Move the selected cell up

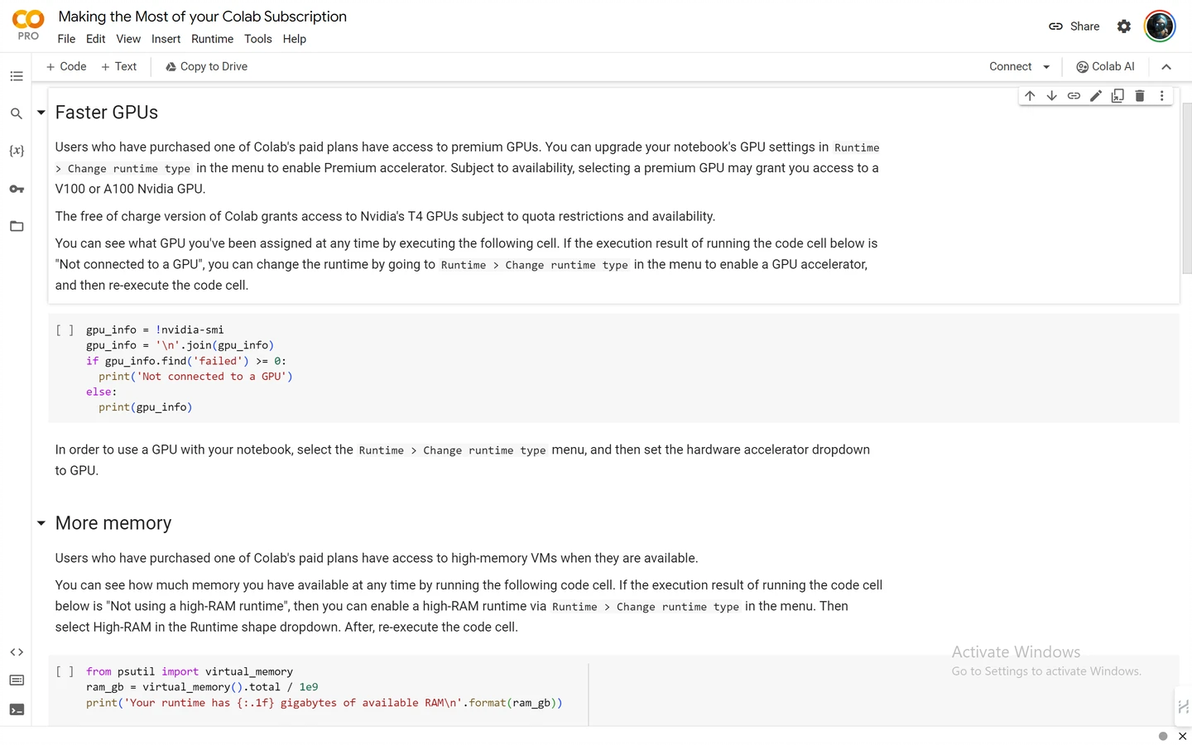1030,96
